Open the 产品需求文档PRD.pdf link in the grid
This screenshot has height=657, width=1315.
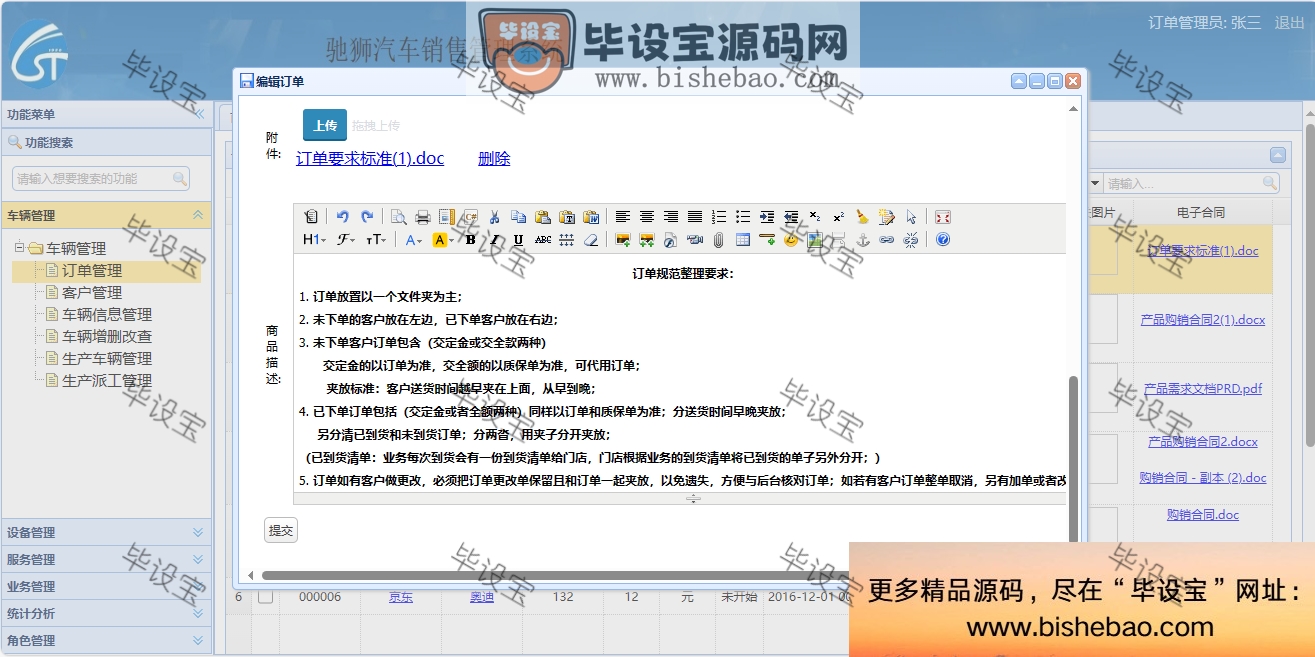[1203, 388]
